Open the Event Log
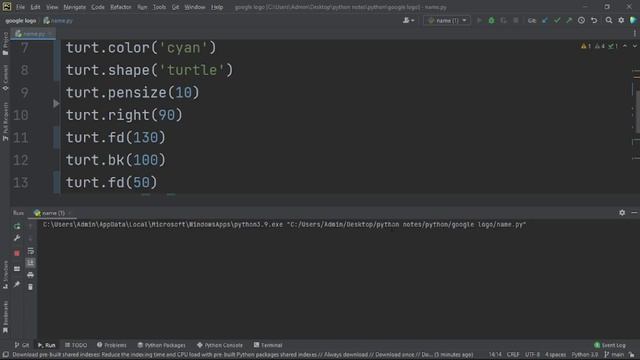The image size is (640, 360). coord(610,345)
